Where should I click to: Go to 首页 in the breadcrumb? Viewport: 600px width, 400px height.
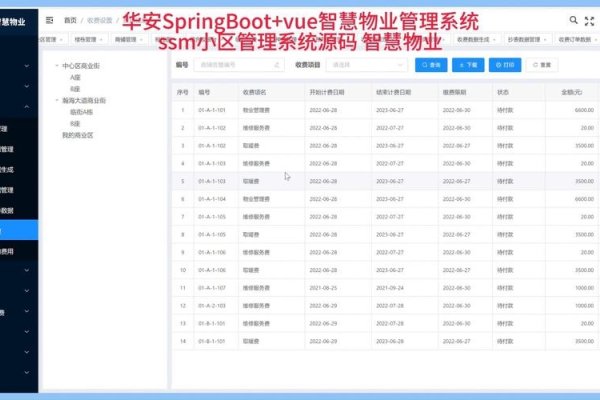(70, 20)
